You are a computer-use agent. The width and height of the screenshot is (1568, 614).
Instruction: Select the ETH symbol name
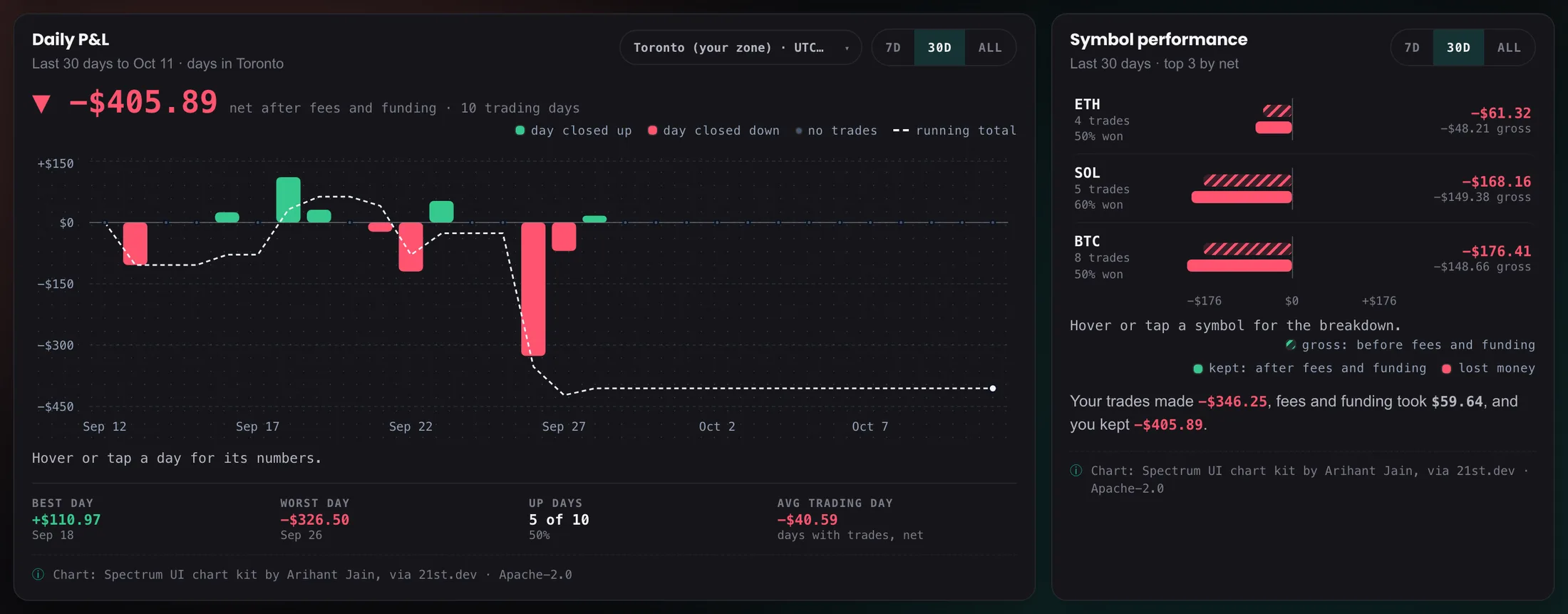tap(1088, 104)
